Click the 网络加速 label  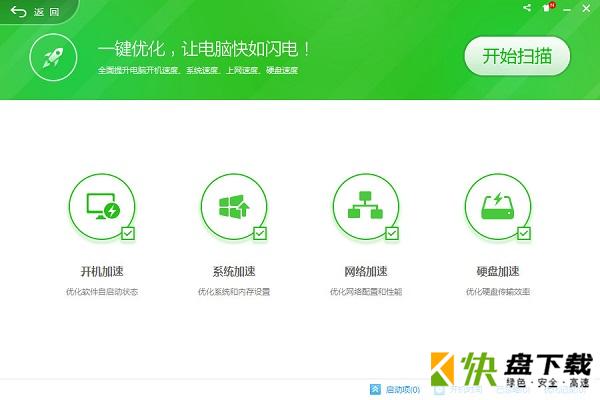(366, 271)
